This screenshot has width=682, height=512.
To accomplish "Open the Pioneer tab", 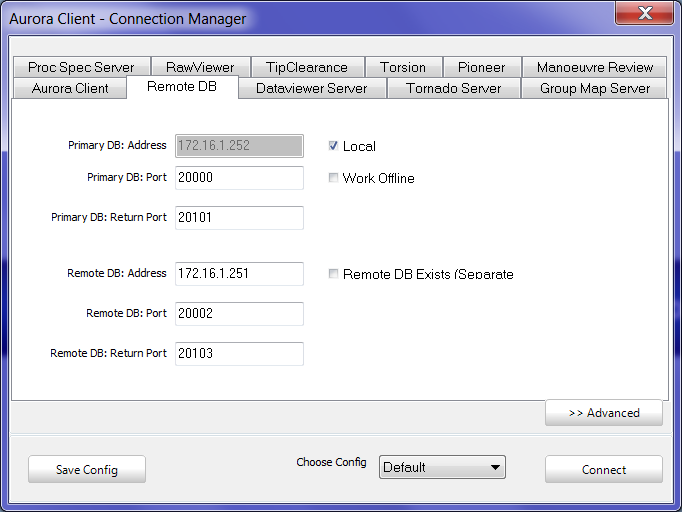I will 482,67.
